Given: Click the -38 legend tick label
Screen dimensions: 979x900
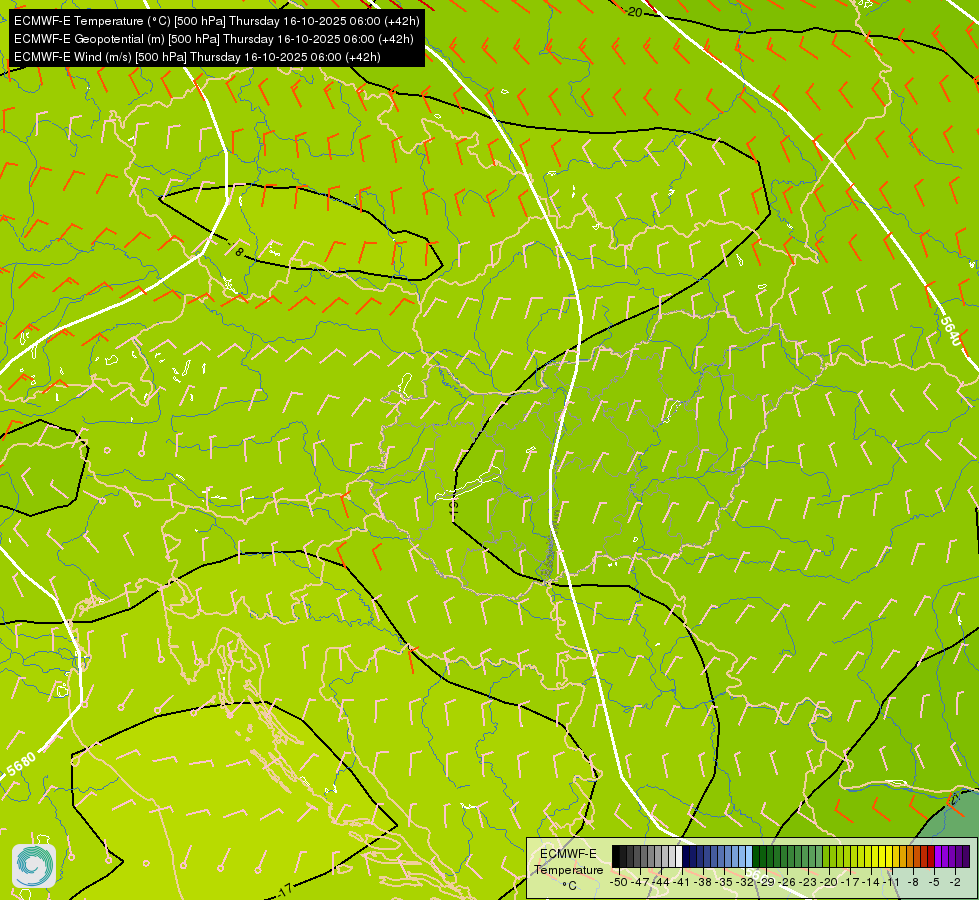Looking at the screenshot, I should (704, 882).
